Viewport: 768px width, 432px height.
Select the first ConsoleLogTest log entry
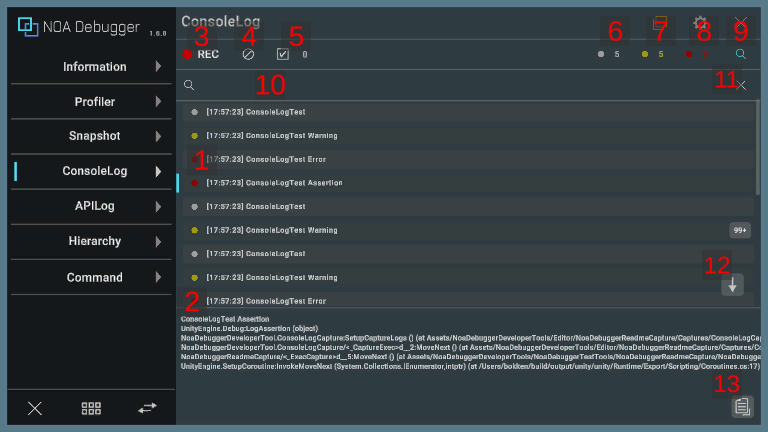click(468, 112)
